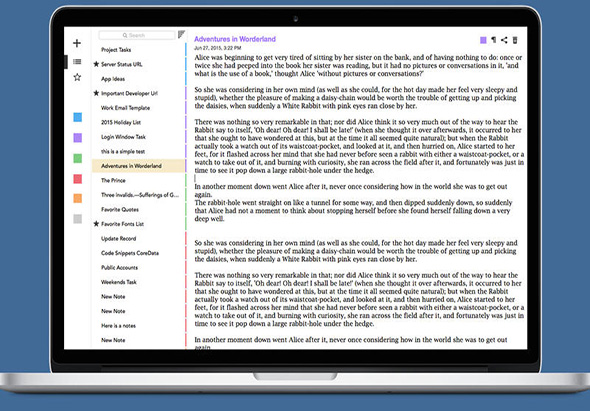Select Login Window Task note
Image resolution: width=590 pixels, height=411 pixels.
(x=138, y=137)
